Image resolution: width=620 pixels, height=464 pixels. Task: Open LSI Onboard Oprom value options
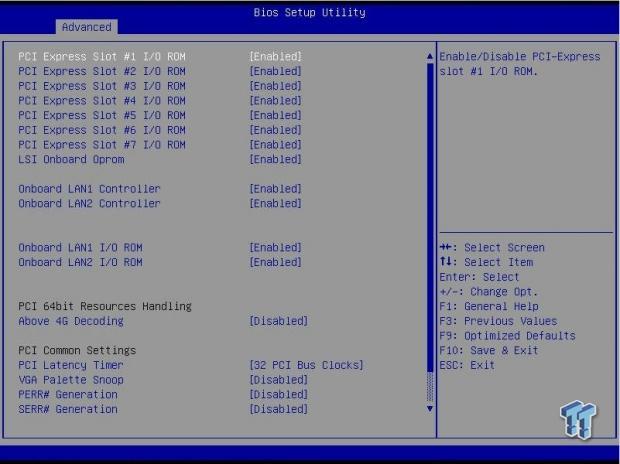(276, 159)
